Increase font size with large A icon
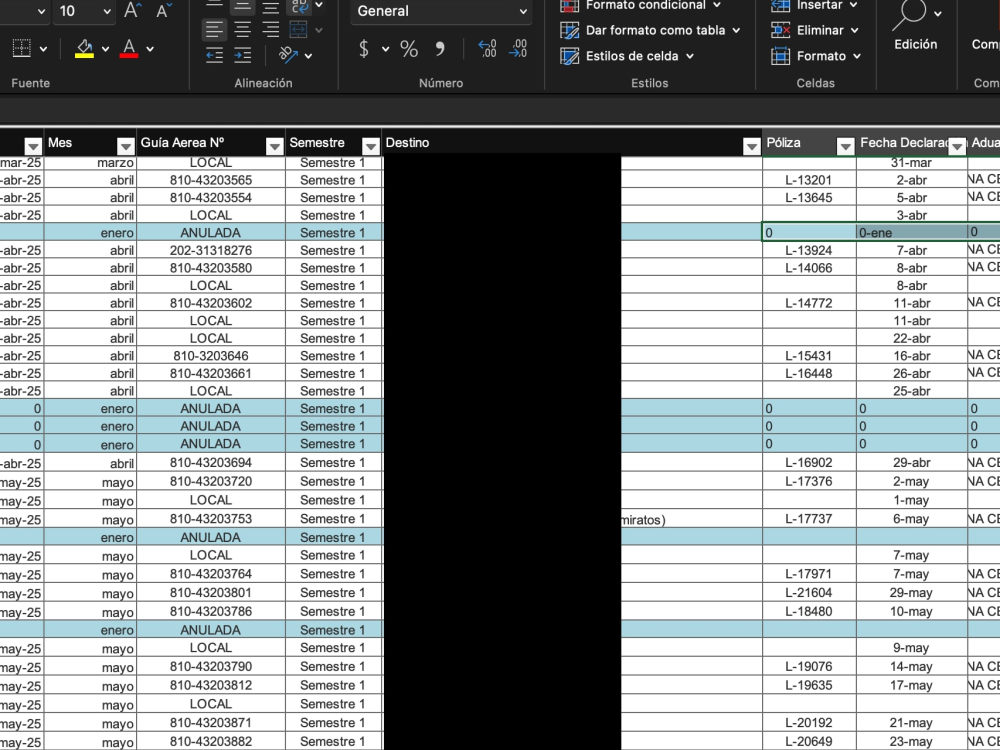The image size is (1000, 750). (x=131, y=10)
